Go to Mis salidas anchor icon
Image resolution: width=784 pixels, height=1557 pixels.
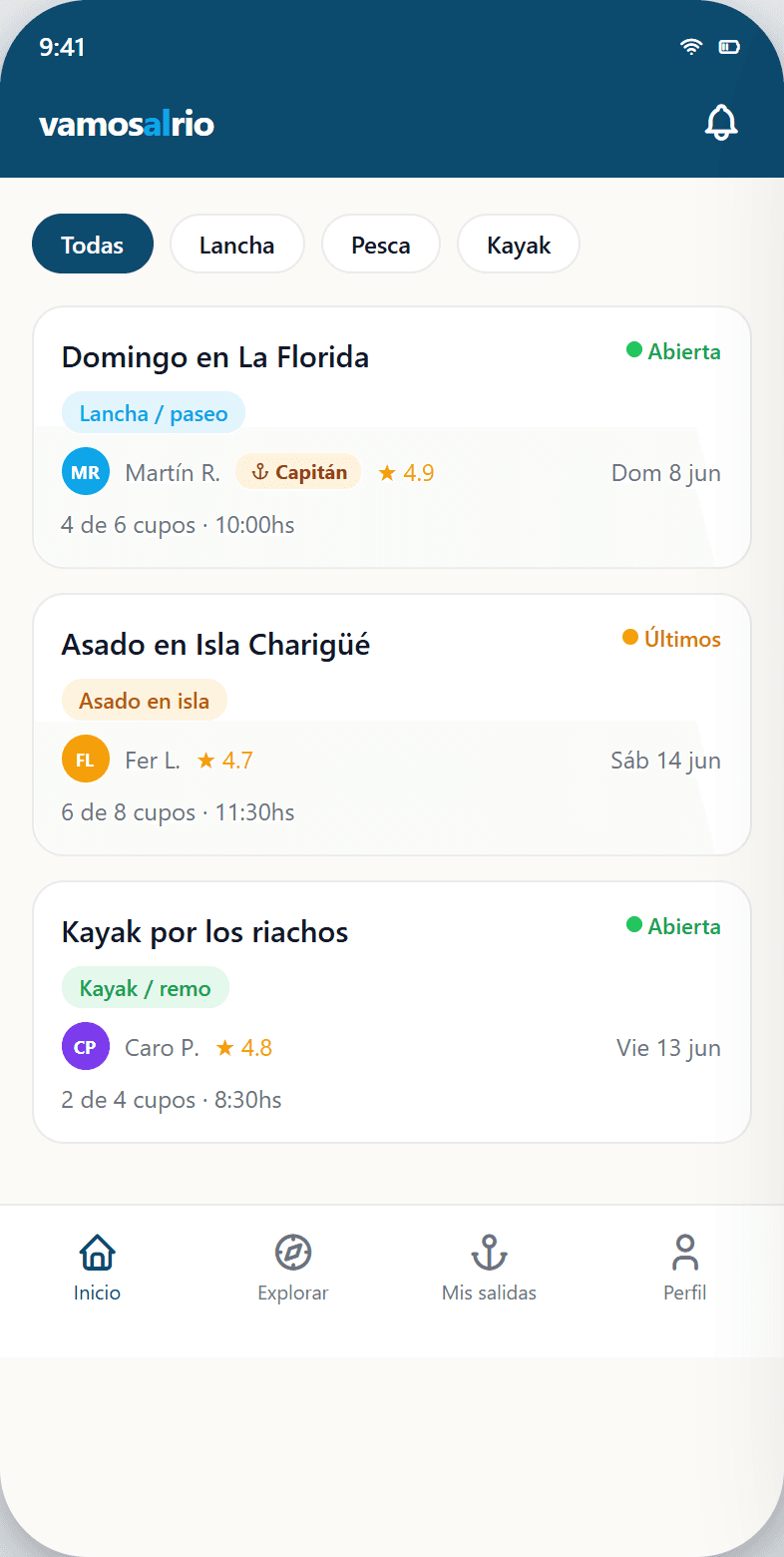point(489,1252)
